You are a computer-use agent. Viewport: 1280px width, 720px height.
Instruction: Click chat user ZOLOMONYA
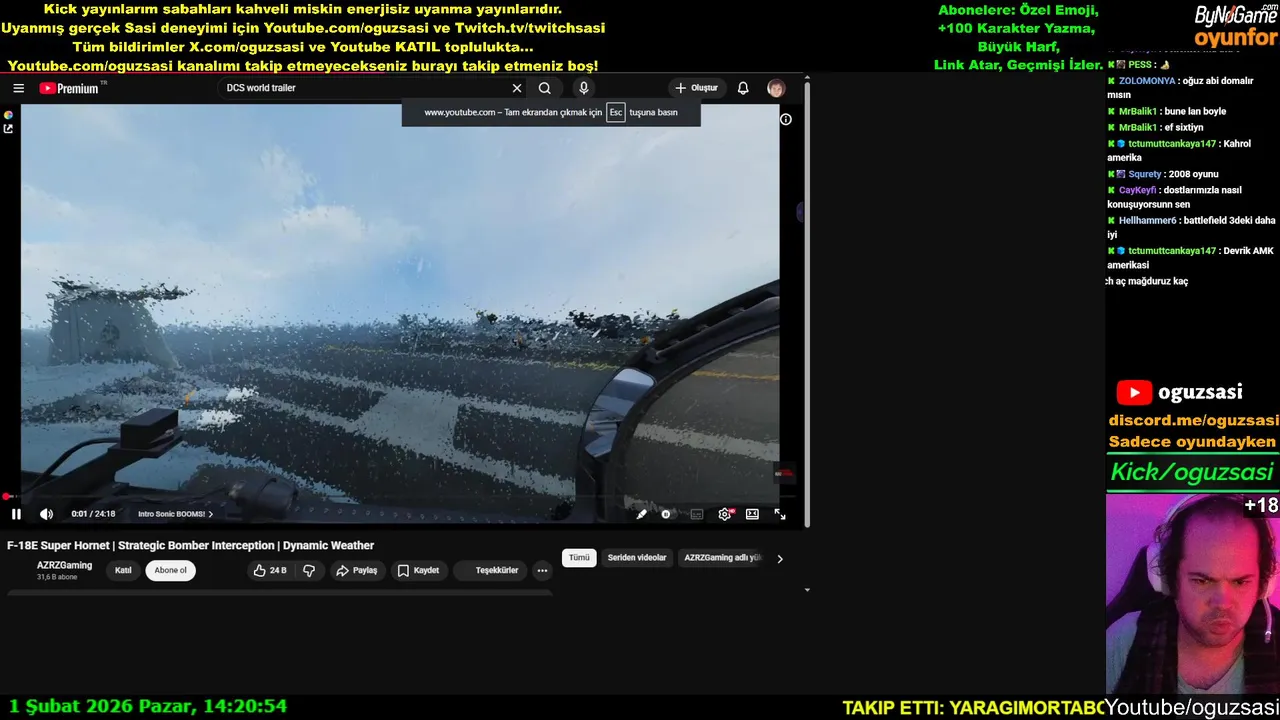(1146, 81)
